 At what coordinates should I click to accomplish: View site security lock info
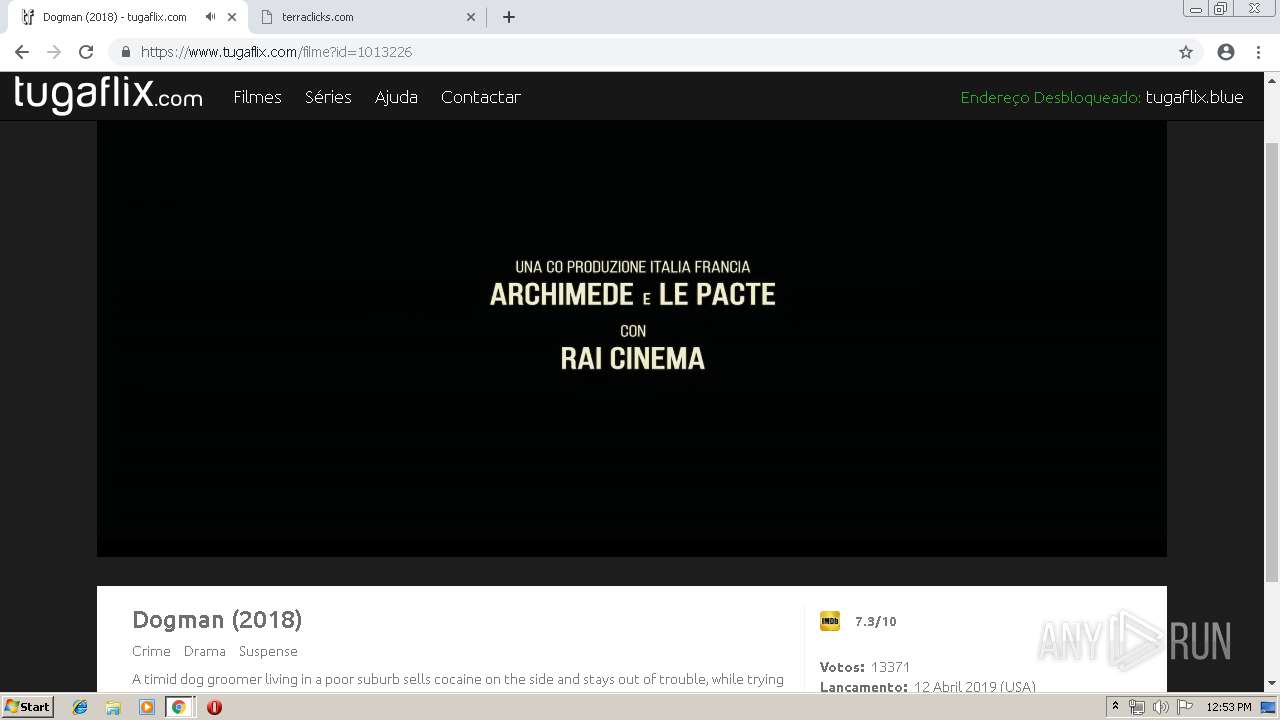(126, 52)
